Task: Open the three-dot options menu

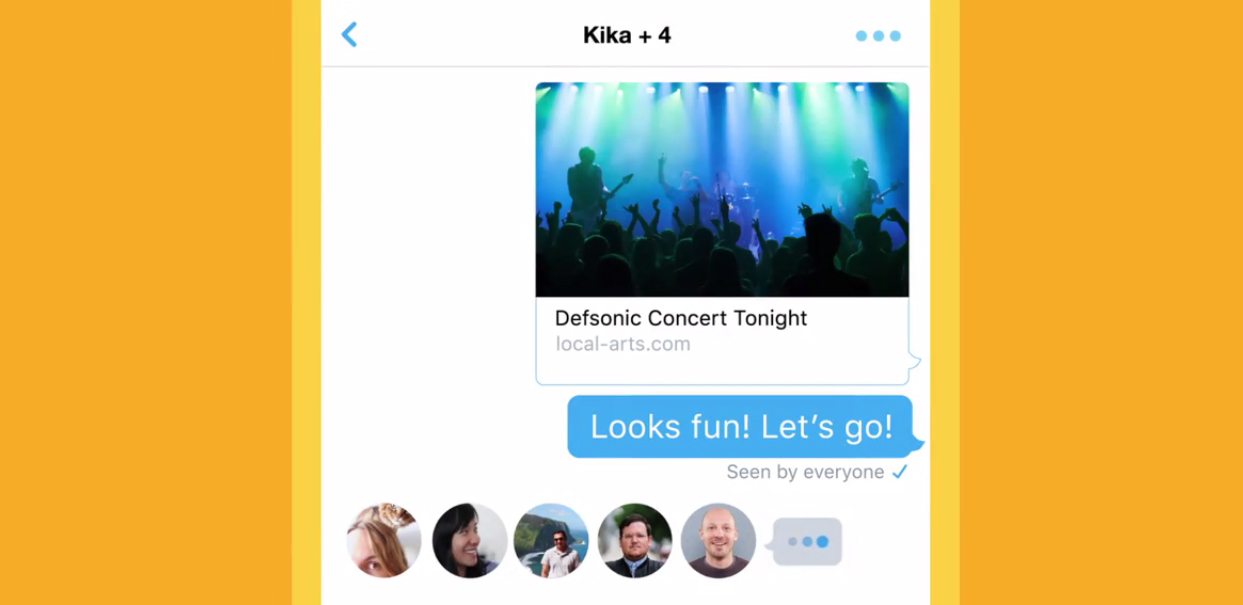Action: tap(878, 36)
